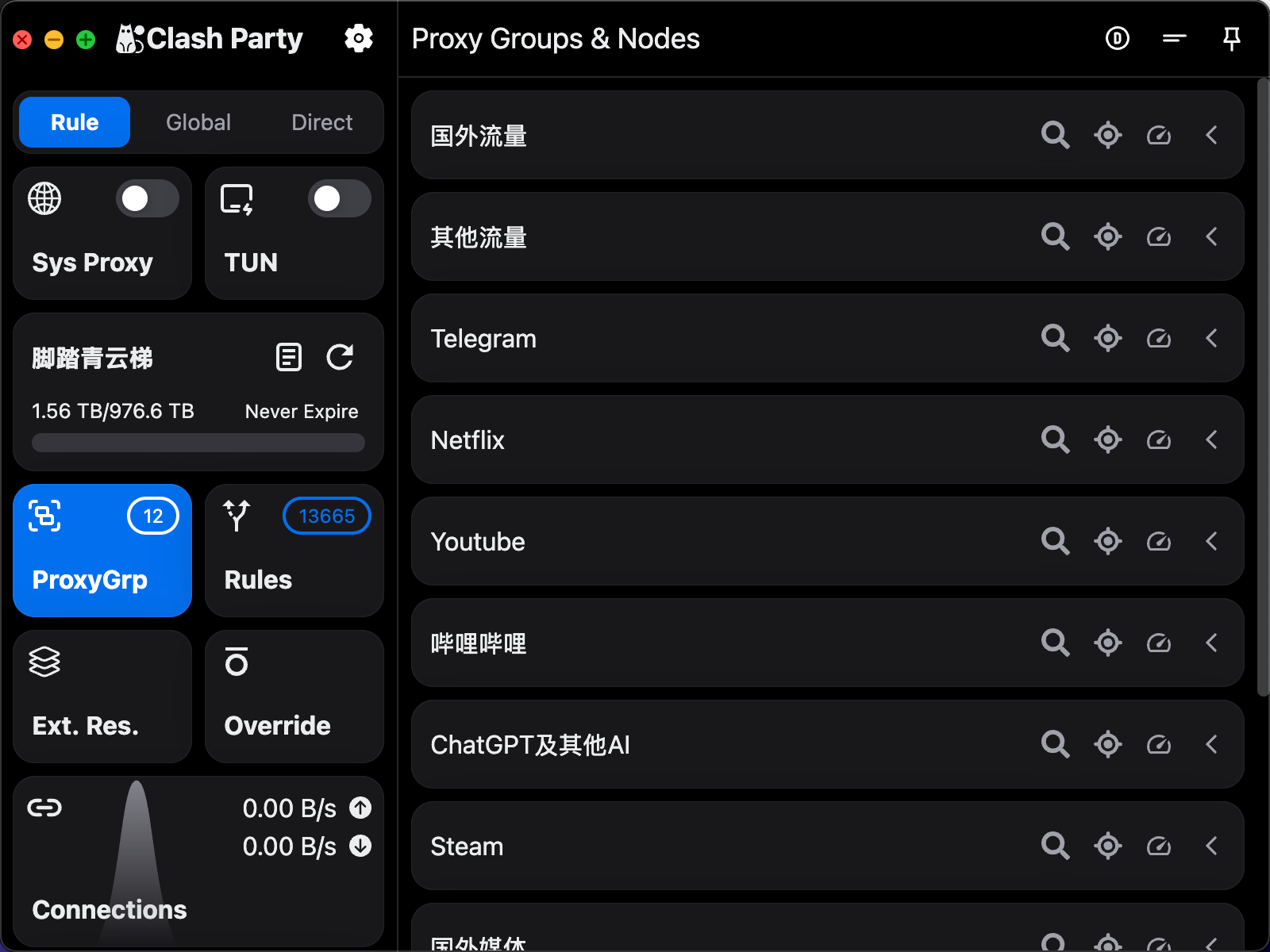Run latency test for Youtube group
The height and width of the screenshot is (952, 1270).
[x=1159, y=541]
